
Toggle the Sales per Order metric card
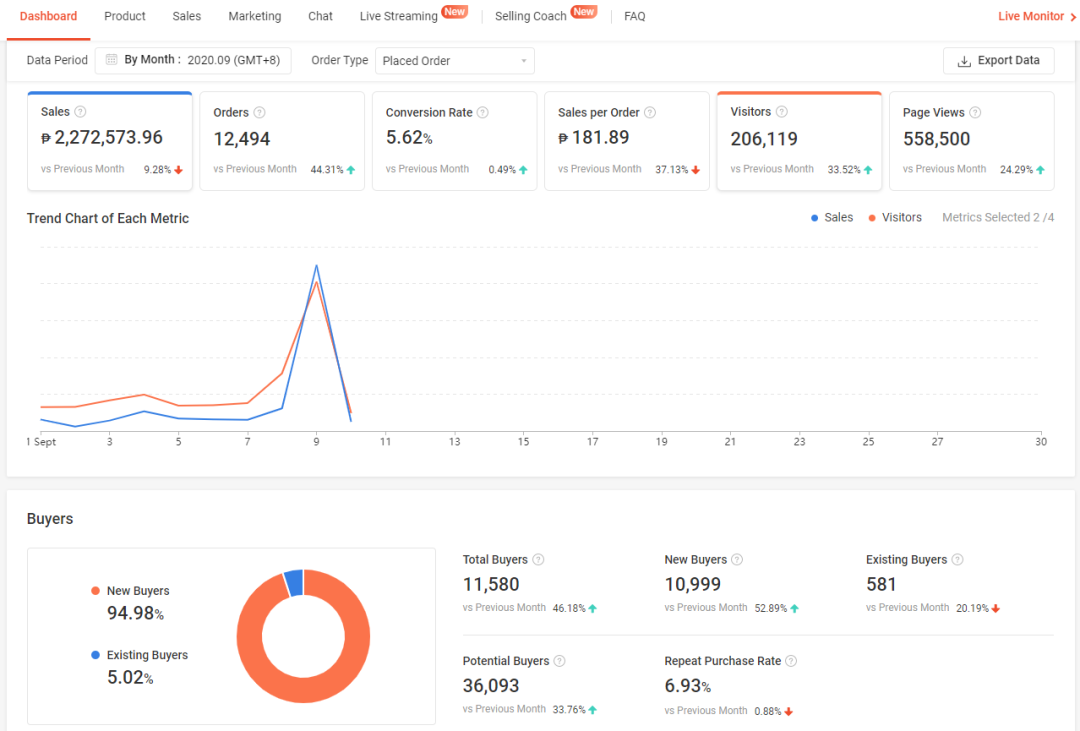[627, 141]
